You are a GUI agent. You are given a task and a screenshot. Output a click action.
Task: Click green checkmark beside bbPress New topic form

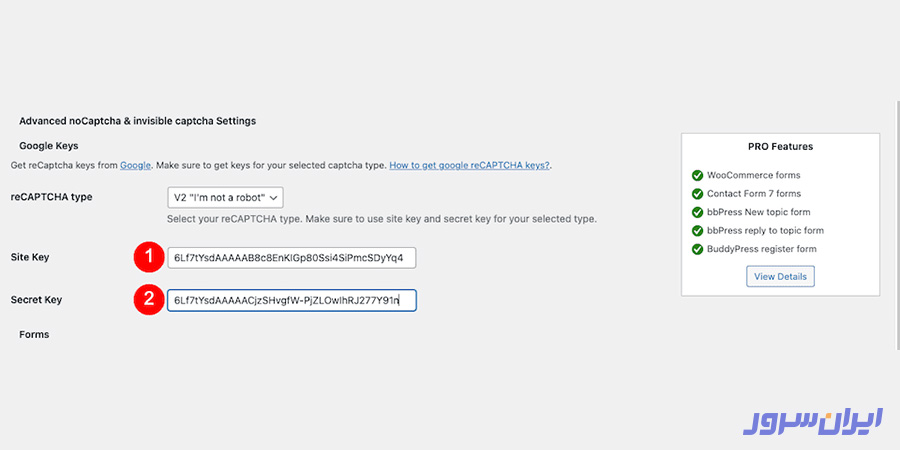(697, 212)
